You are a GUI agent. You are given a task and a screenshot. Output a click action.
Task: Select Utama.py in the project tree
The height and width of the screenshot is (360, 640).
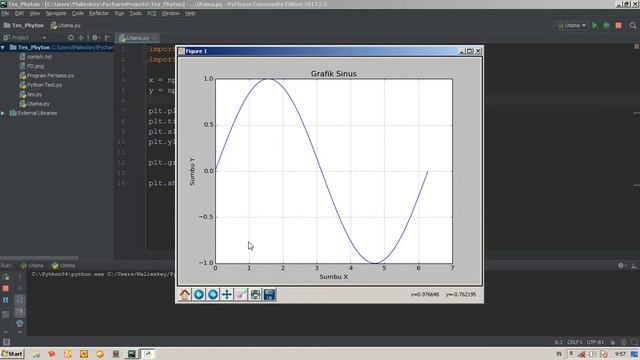pos(35,104)
